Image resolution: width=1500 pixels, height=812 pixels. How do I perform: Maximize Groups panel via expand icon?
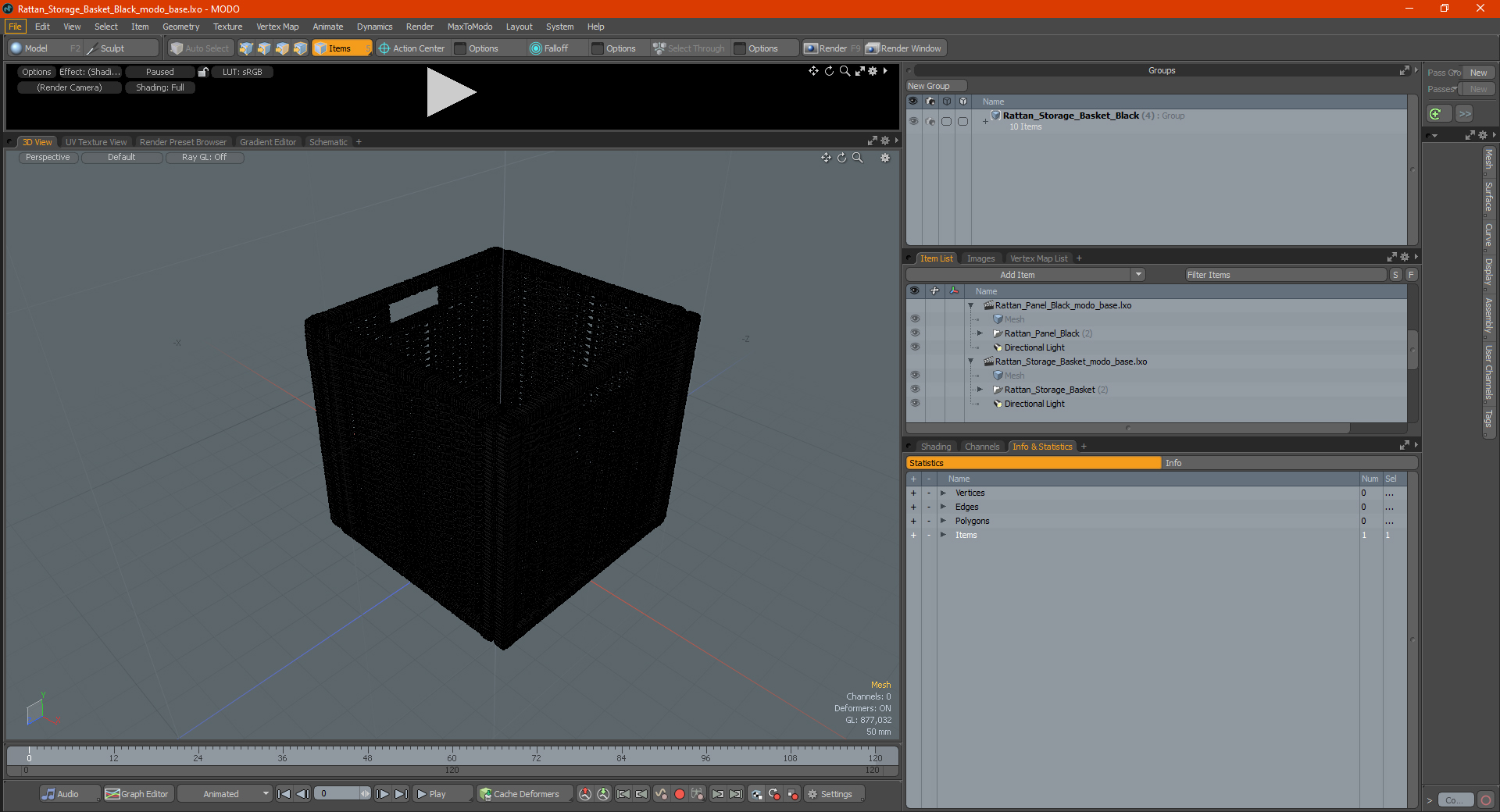click(1405, 70)
